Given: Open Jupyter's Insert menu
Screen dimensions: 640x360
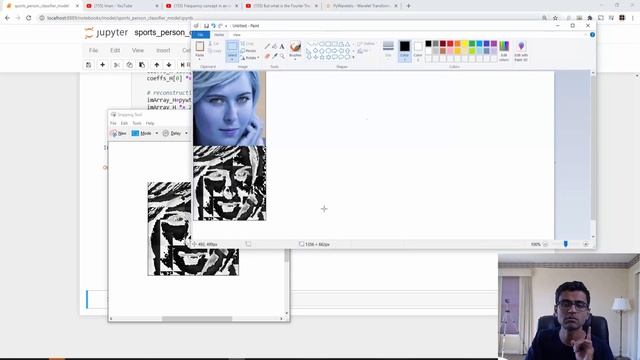Looking at the screenshot, I should pos(163,50).
